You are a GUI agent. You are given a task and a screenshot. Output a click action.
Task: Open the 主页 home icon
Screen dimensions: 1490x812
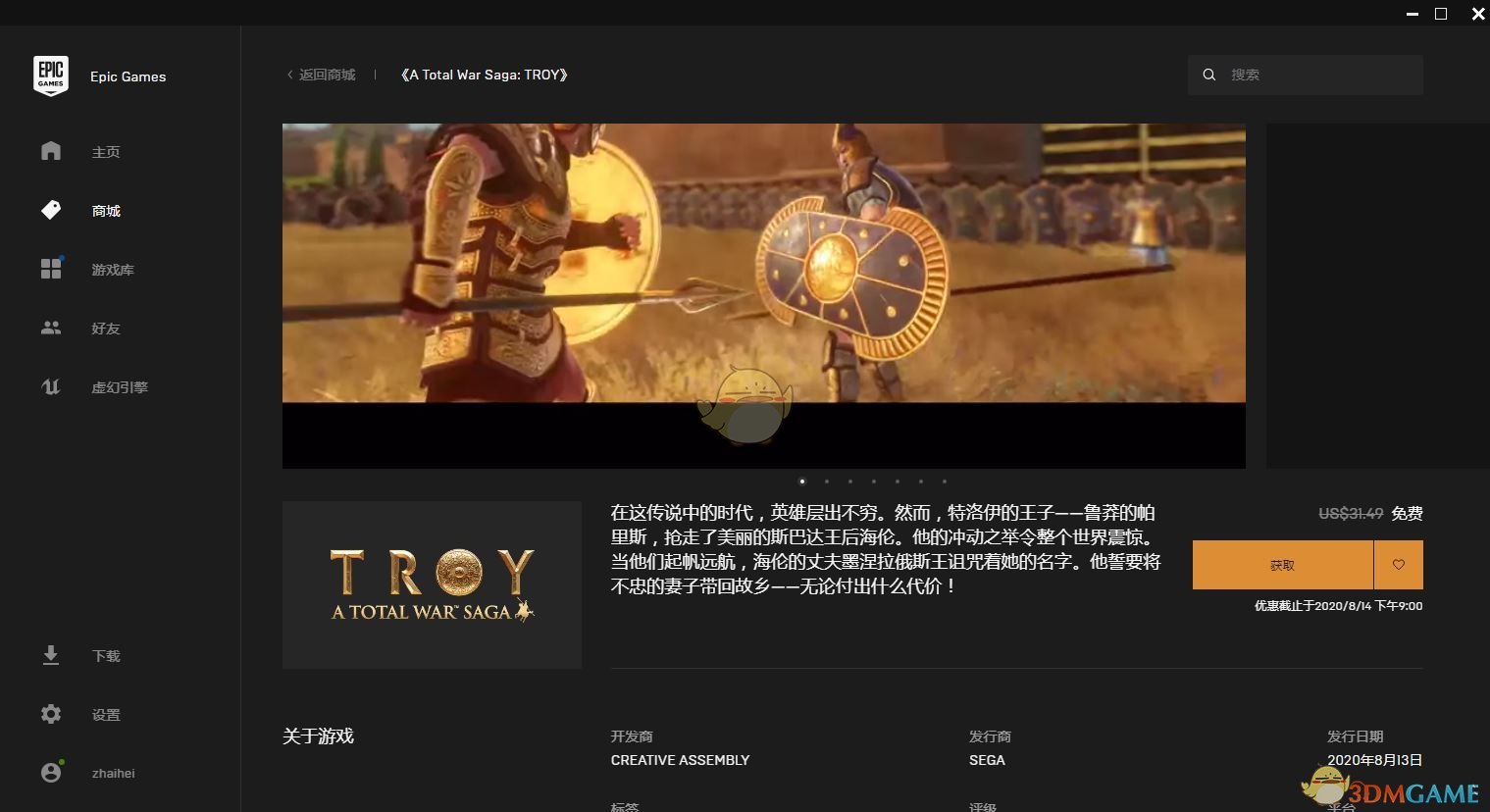[51, 151]
